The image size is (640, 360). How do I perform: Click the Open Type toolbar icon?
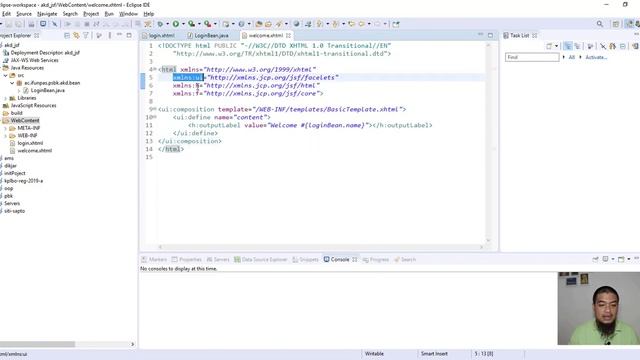point(258,24)
